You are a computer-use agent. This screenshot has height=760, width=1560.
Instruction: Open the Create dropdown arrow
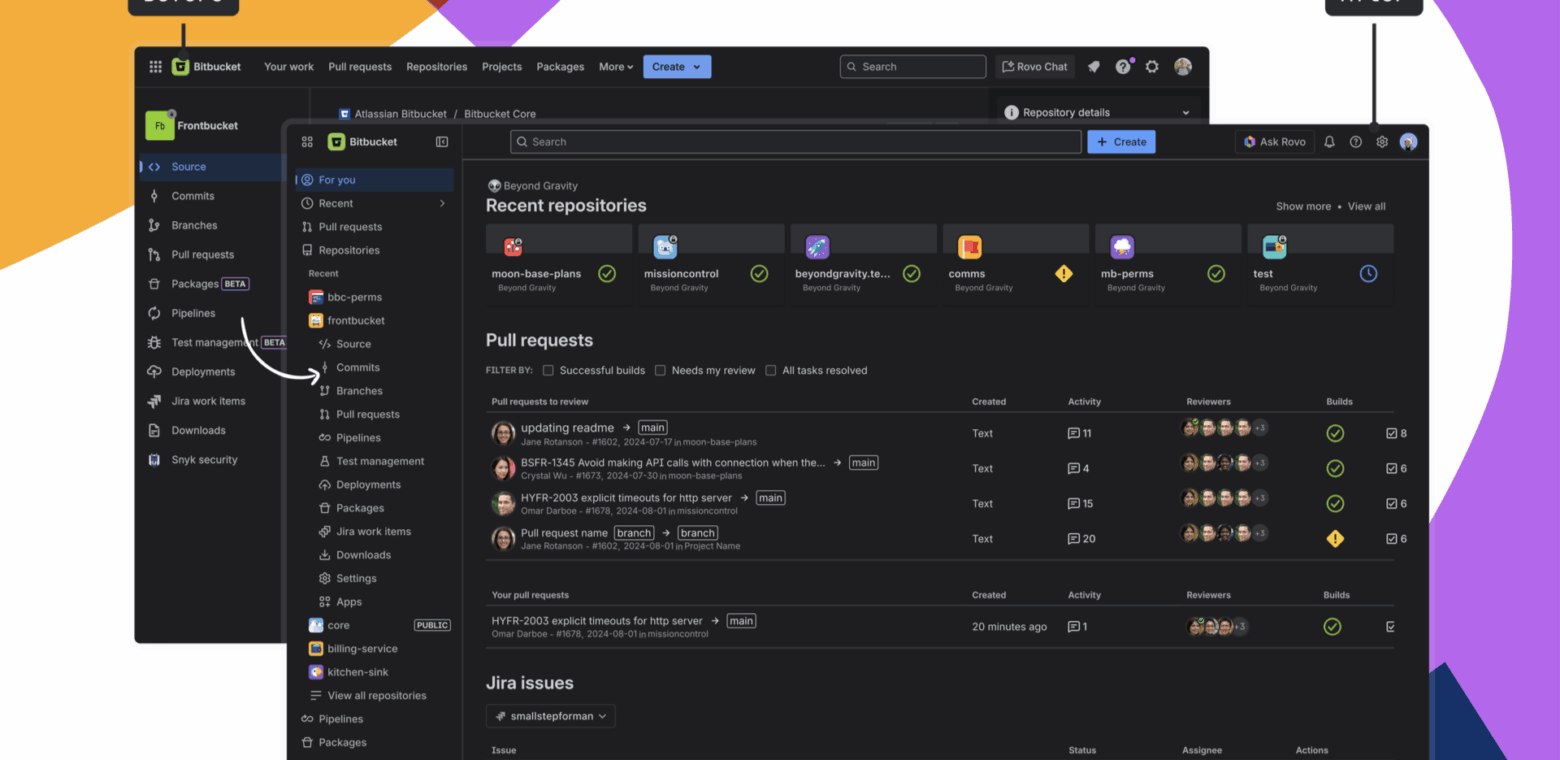[695, 66]
